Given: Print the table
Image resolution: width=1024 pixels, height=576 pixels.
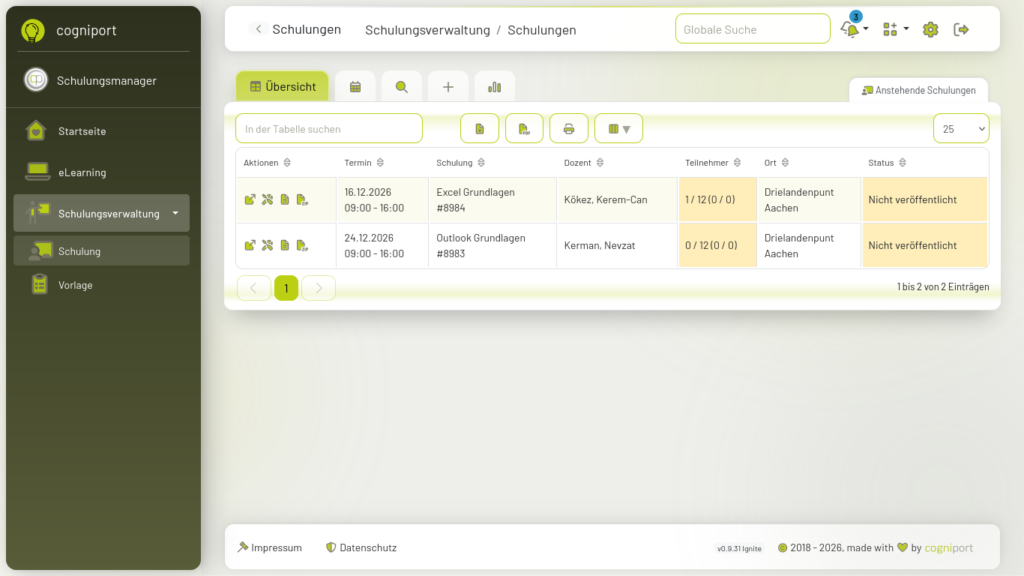Looking at the screenshot, I should pos(569,129).
